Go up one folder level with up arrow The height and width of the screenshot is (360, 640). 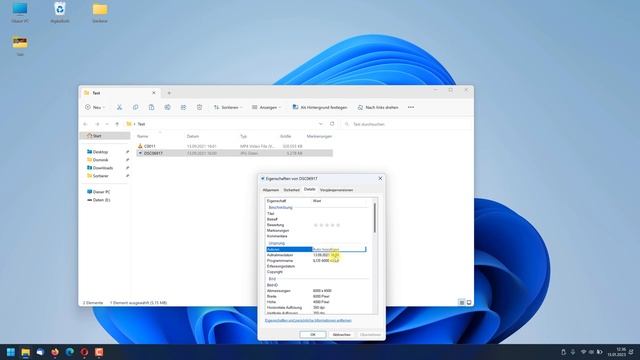tap(117, 124)
